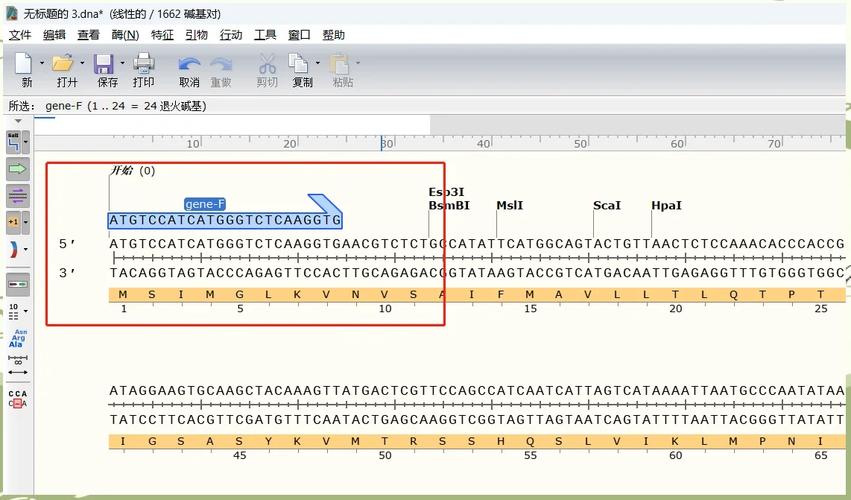This screenshot has width=851, height=500.
Task: Select the HpaI enzyme site label
Action: click(666, 206)
